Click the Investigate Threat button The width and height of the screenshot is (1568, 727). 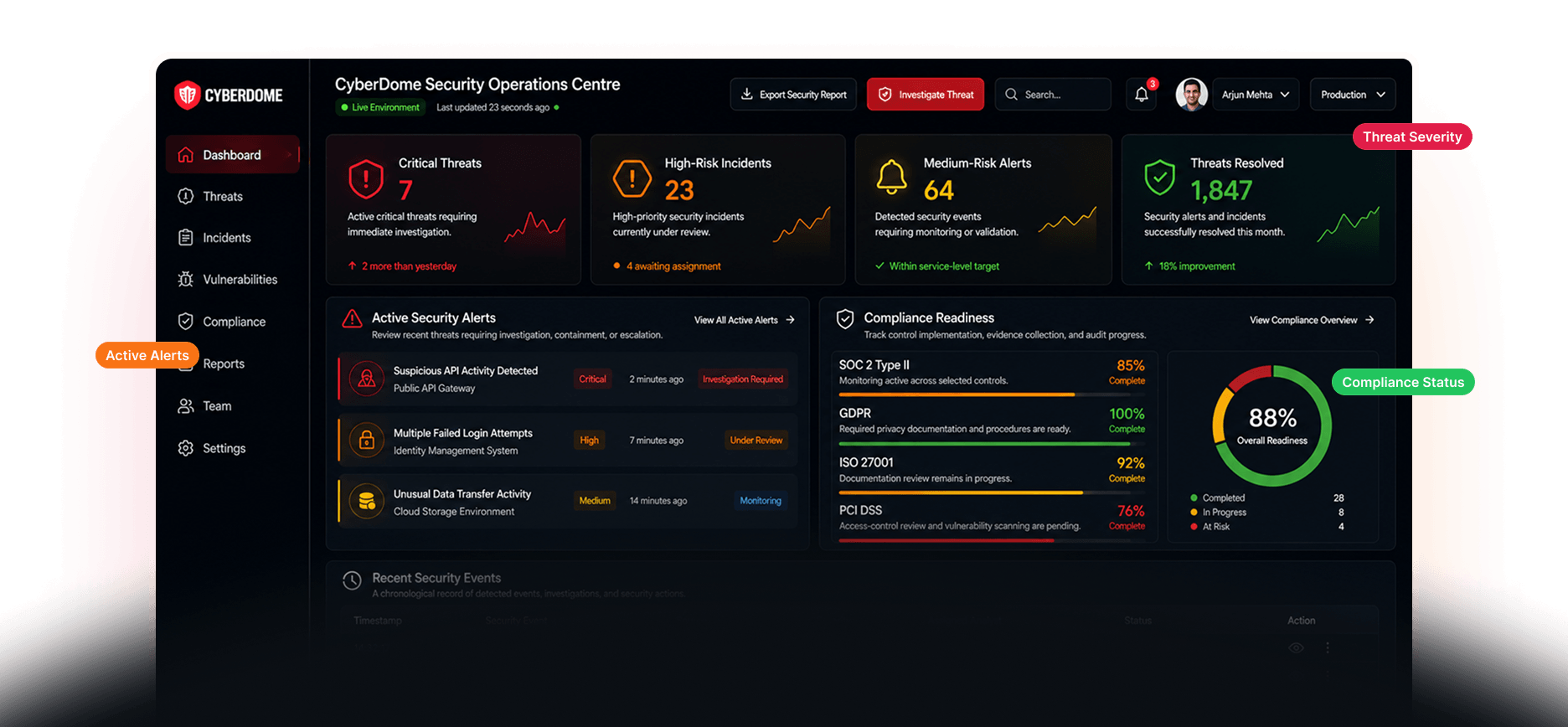[926, 95]
